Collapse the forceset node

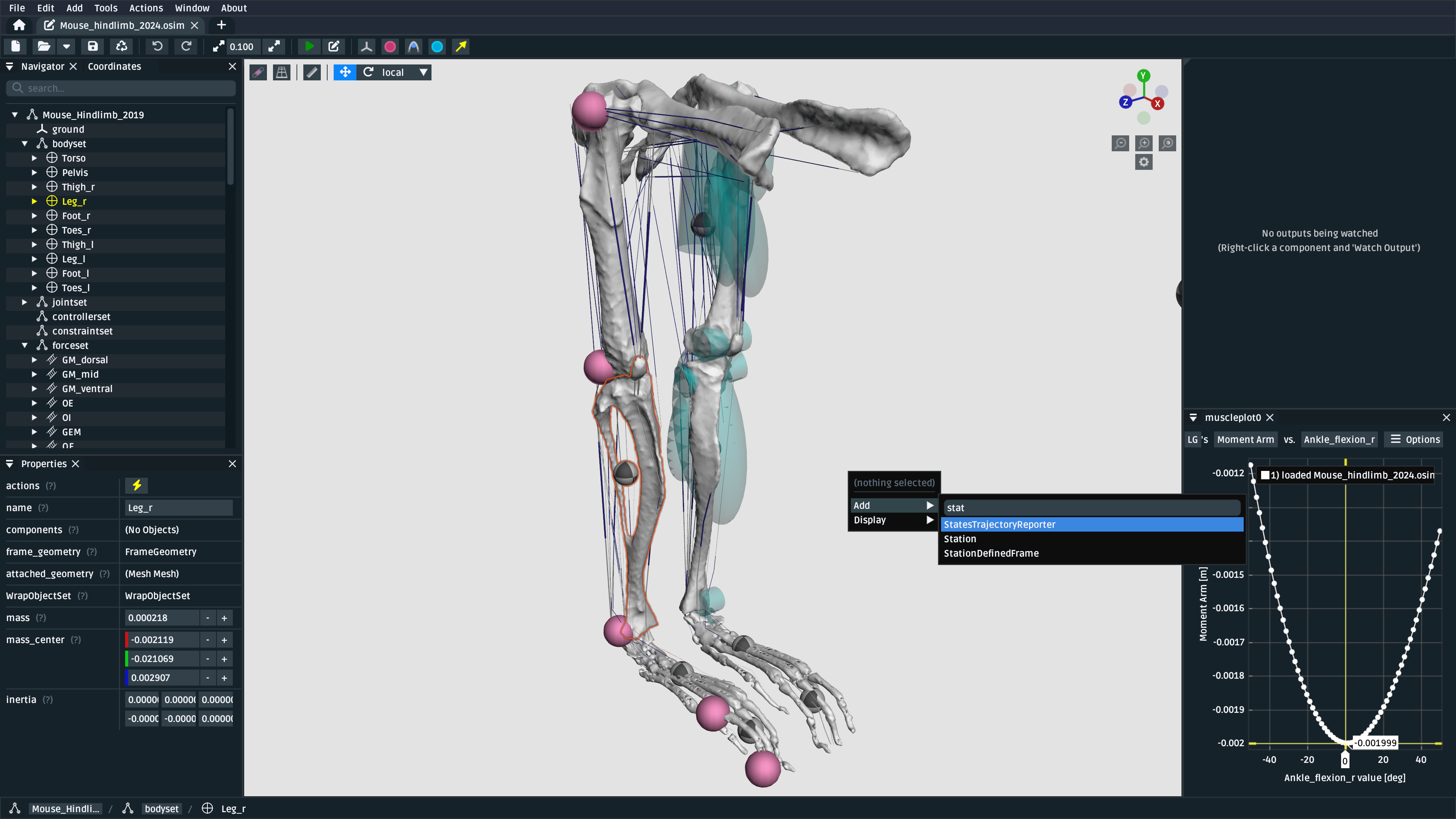pyautogui.click(x=24, y=345)
